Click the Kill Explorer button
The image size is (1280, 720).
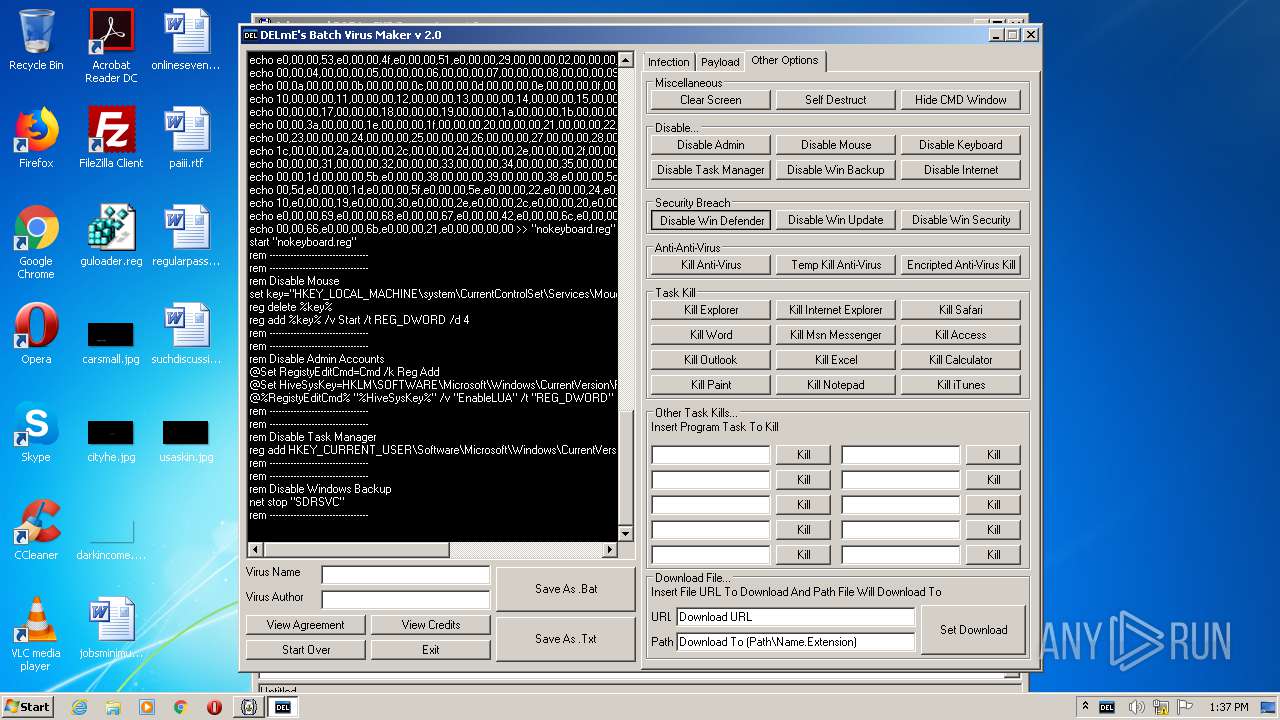tap(710, 310)
